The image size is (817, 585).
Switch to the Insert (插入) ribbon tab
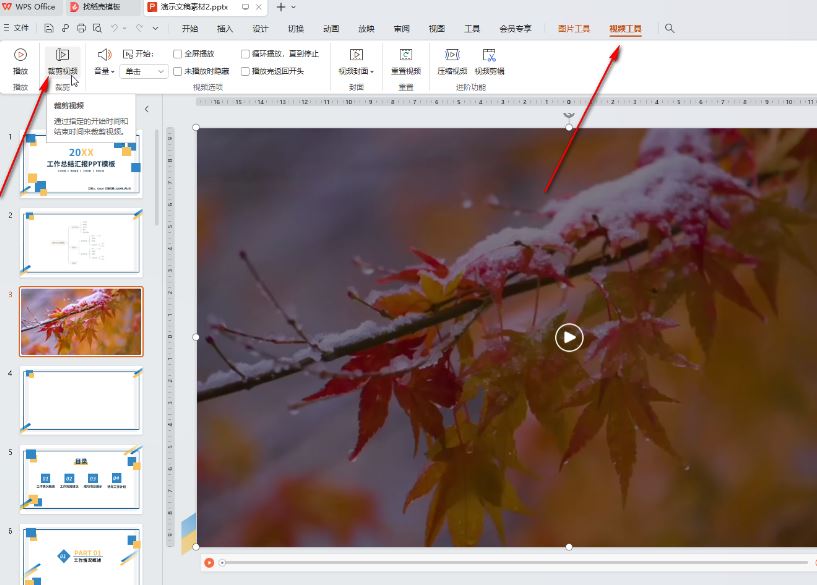pos(225,29)
